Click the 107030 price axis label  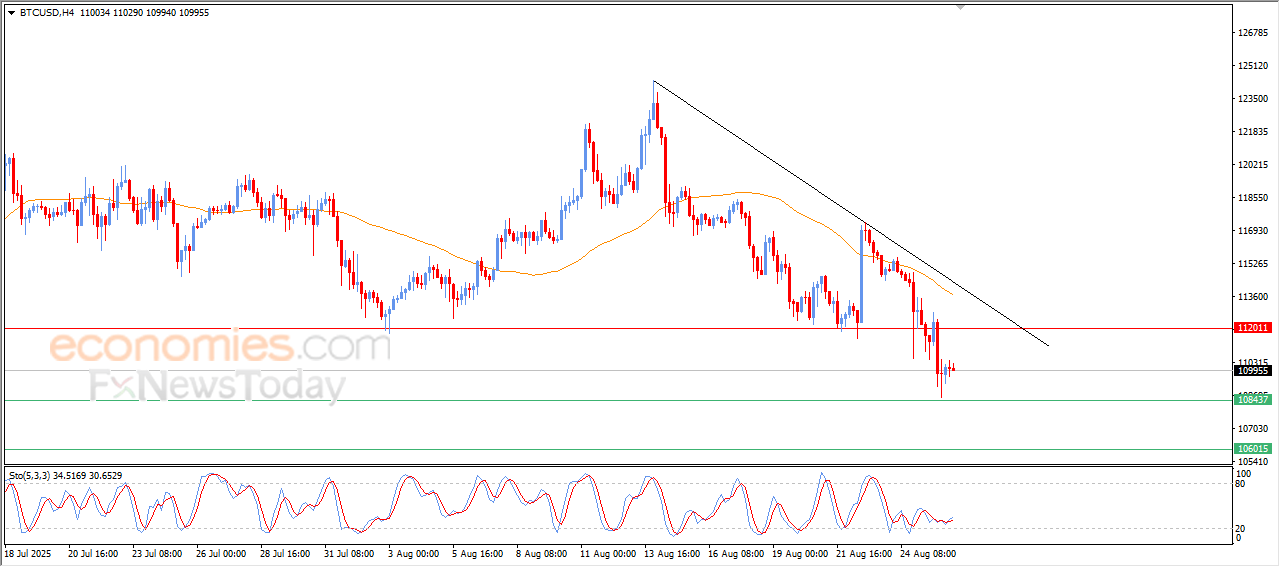(x=1253, y=429)
